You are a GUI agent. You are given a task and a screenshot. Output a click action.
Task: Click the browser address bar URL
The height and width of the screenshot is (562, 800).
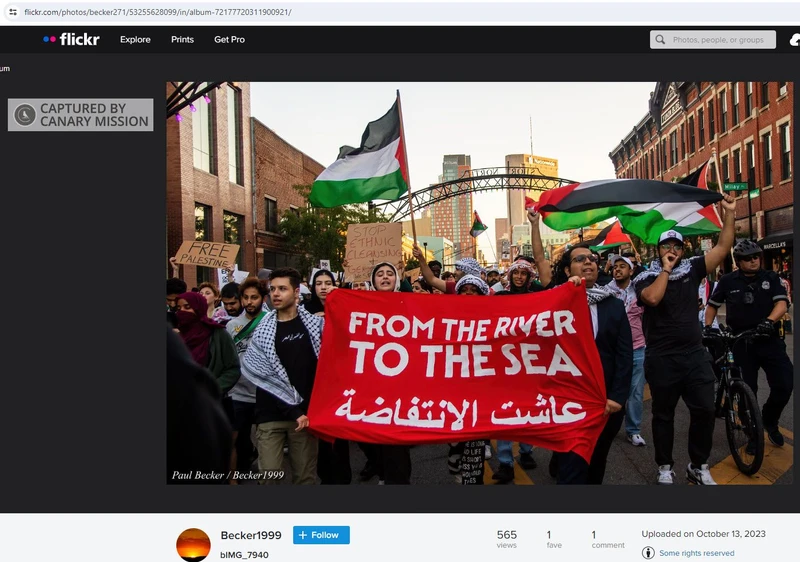coord(160,12)
